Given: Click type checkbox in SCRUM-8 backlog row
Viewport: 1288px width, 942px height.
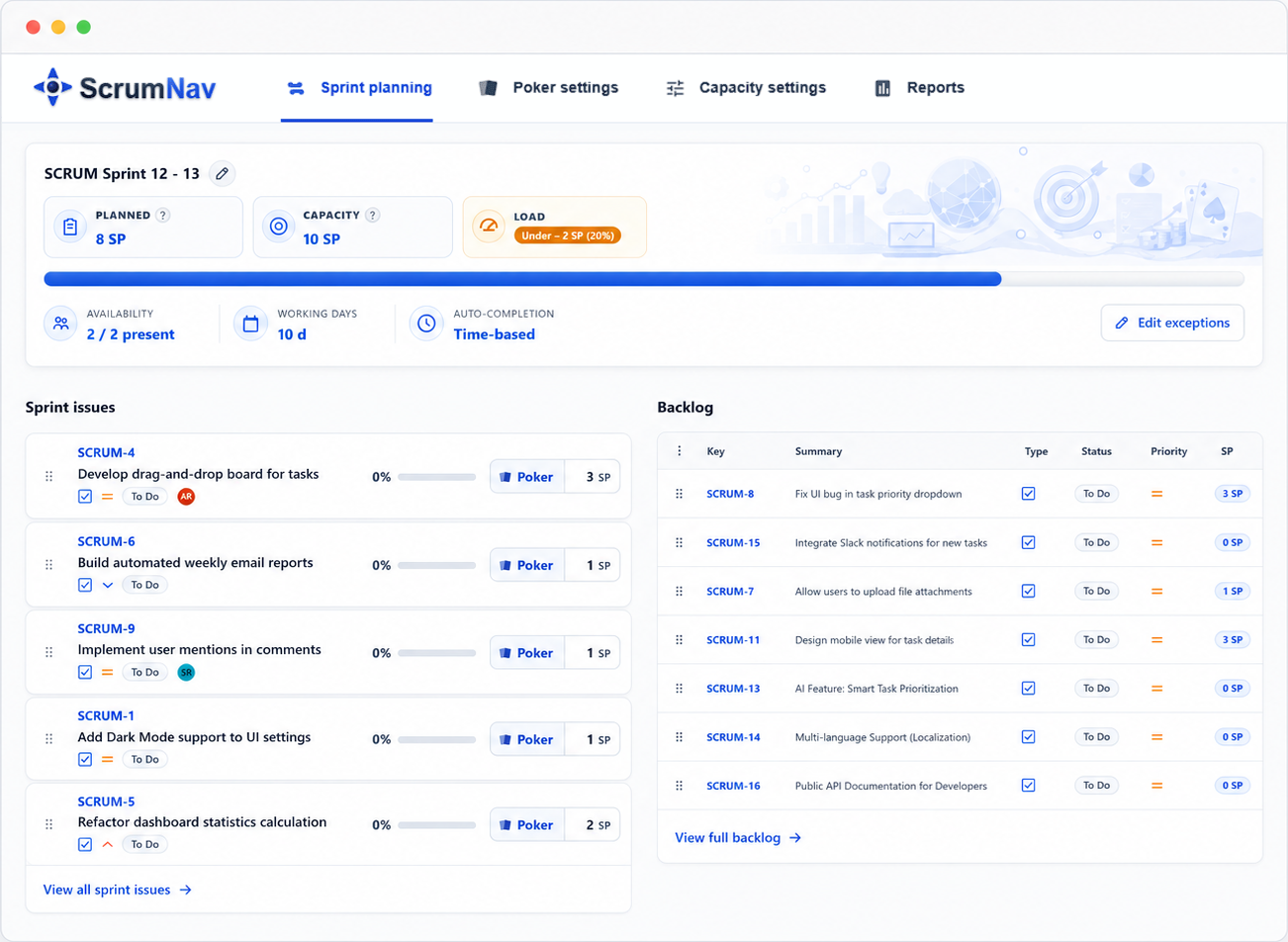Looking at the screenshot, I should click(x=1029, y=494).
